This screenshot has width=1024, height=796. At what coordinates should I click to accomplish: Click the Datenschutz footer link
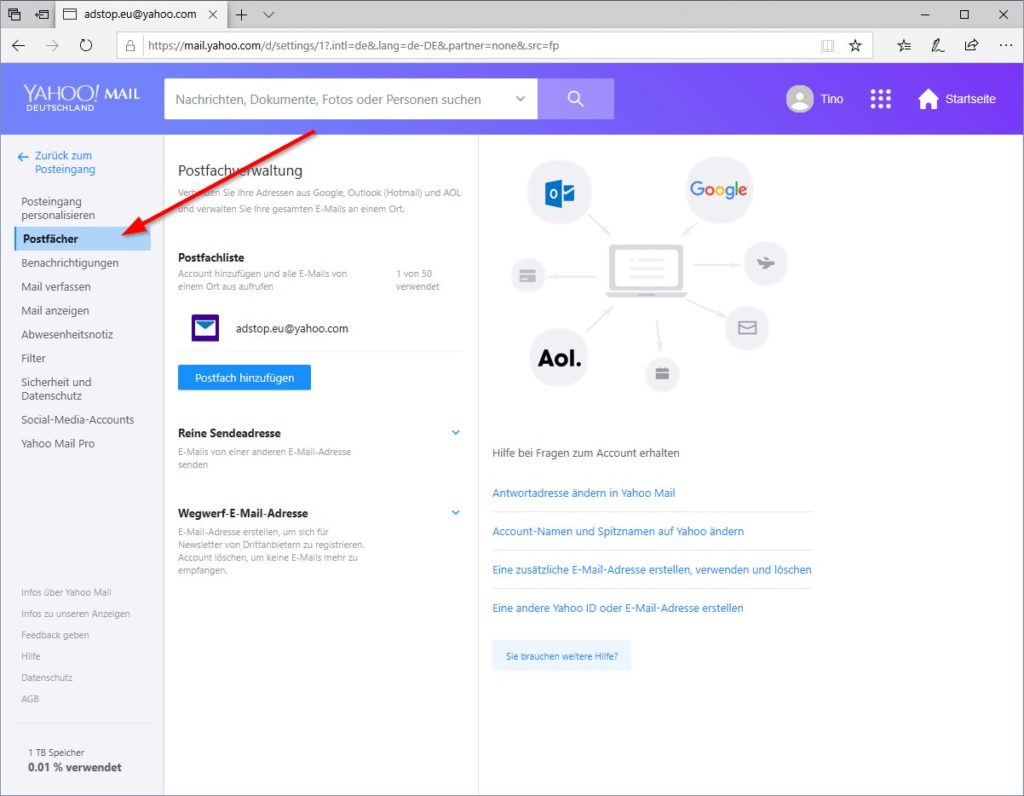[47, 678]
